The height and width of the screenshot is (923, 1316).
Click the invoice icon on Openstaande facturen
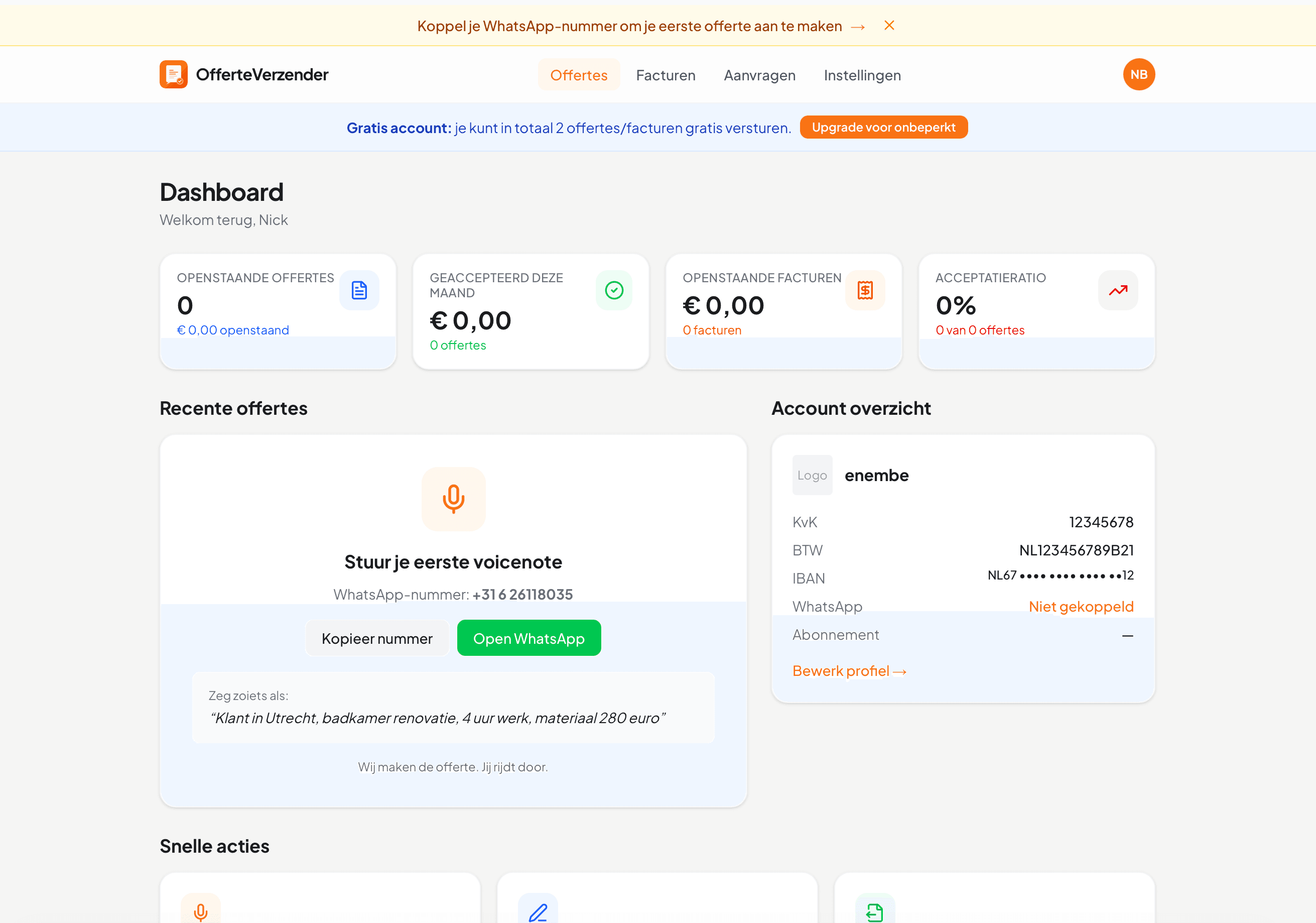point(865,290)
